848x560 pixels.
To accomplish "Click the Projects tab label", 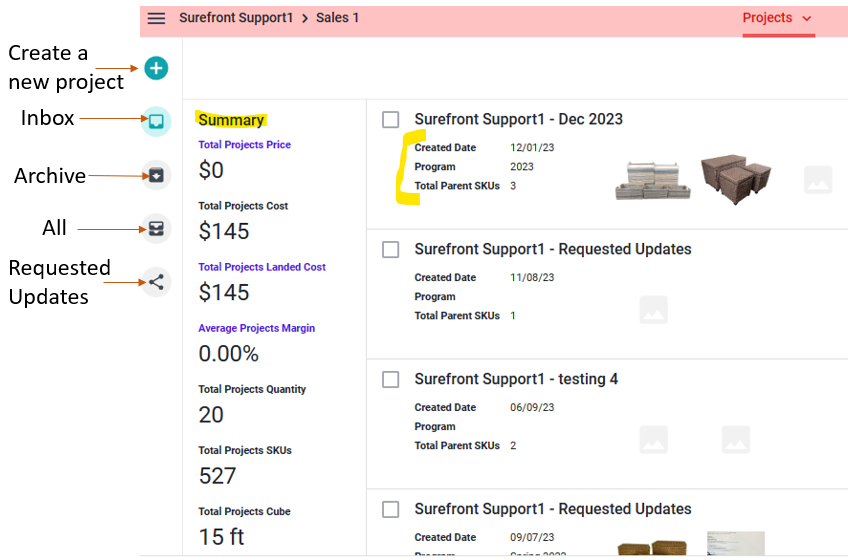I will pos(767,18).
